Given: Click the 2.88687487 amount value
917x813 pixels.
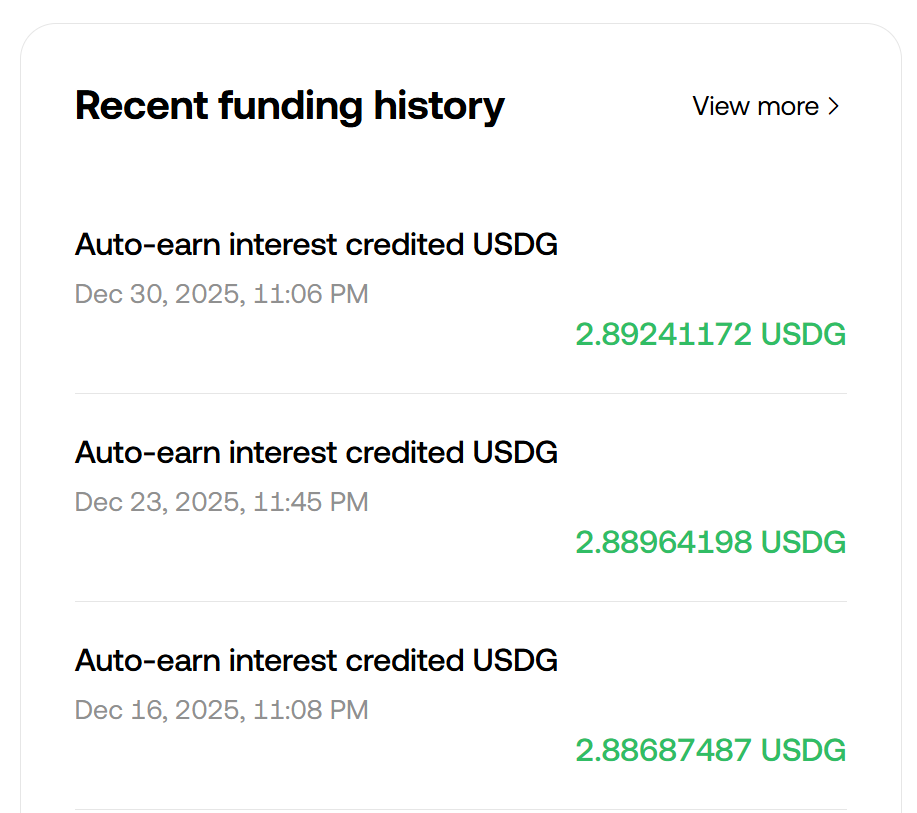Looking at the screenshot, I should click(x=663, y=750).
